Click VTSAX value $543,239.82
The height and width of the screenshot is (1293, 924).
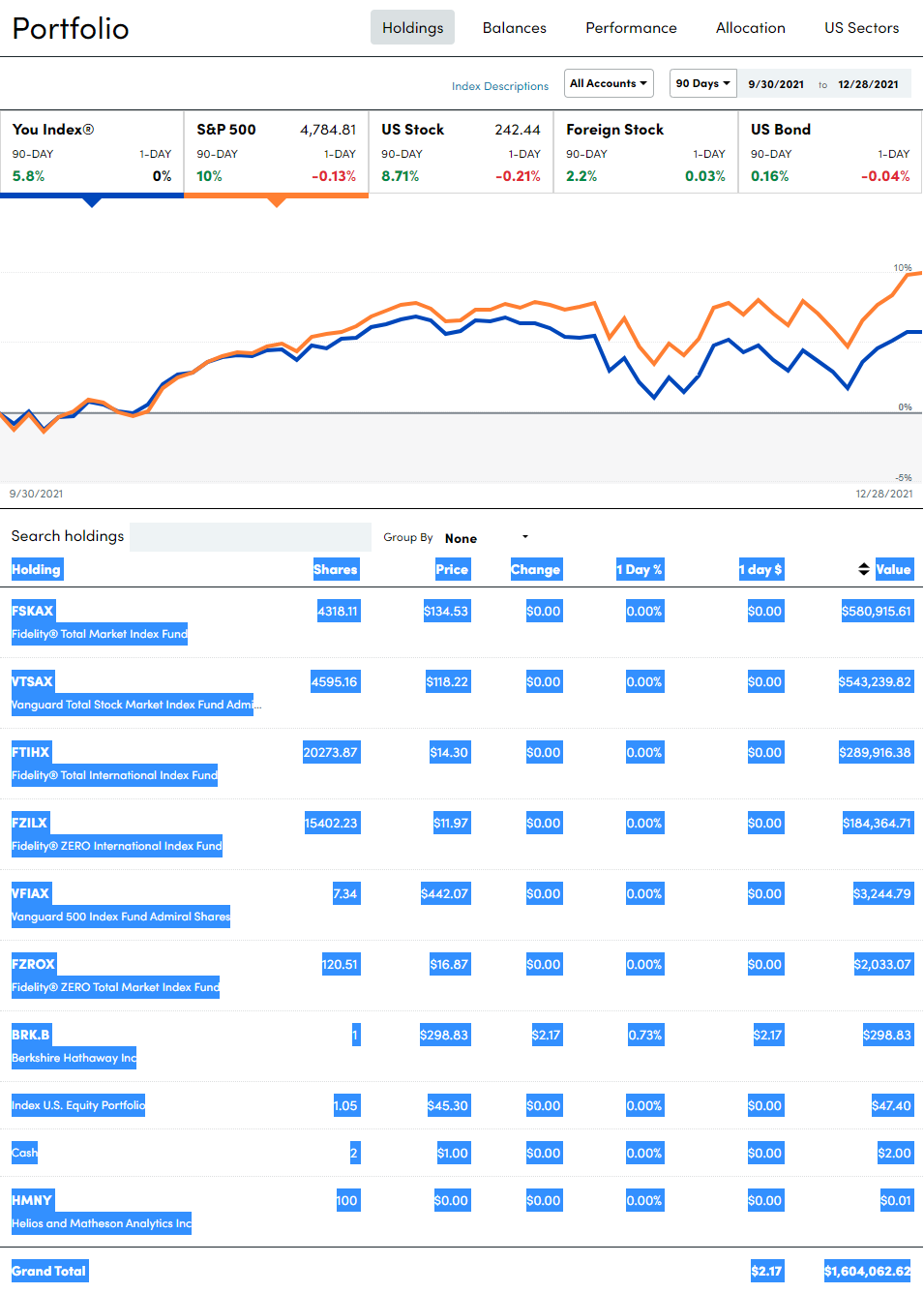point(876,682)
